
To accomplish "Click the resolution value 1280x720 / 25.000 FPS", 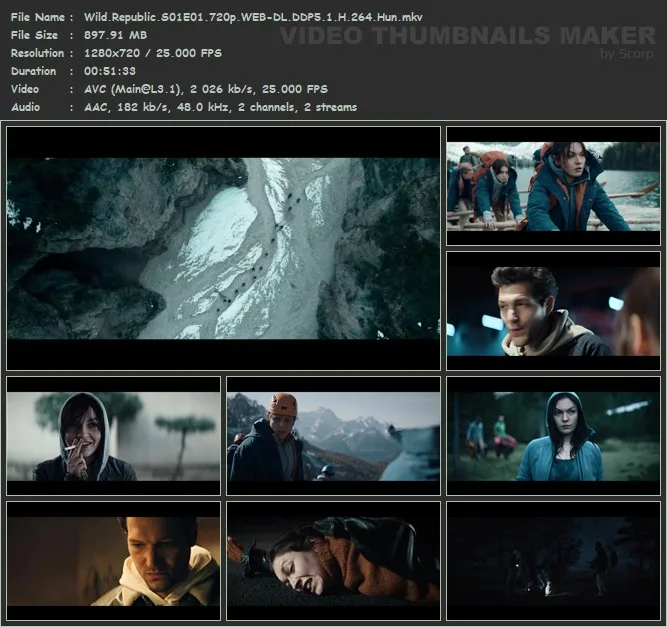I will (153, 53).
